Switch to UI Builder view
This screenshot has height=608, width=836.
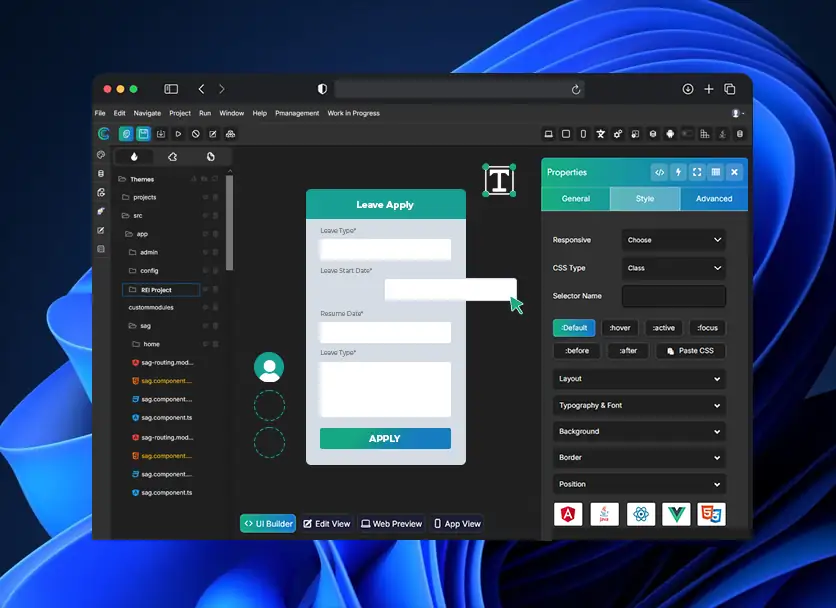[x=268, y=524]
